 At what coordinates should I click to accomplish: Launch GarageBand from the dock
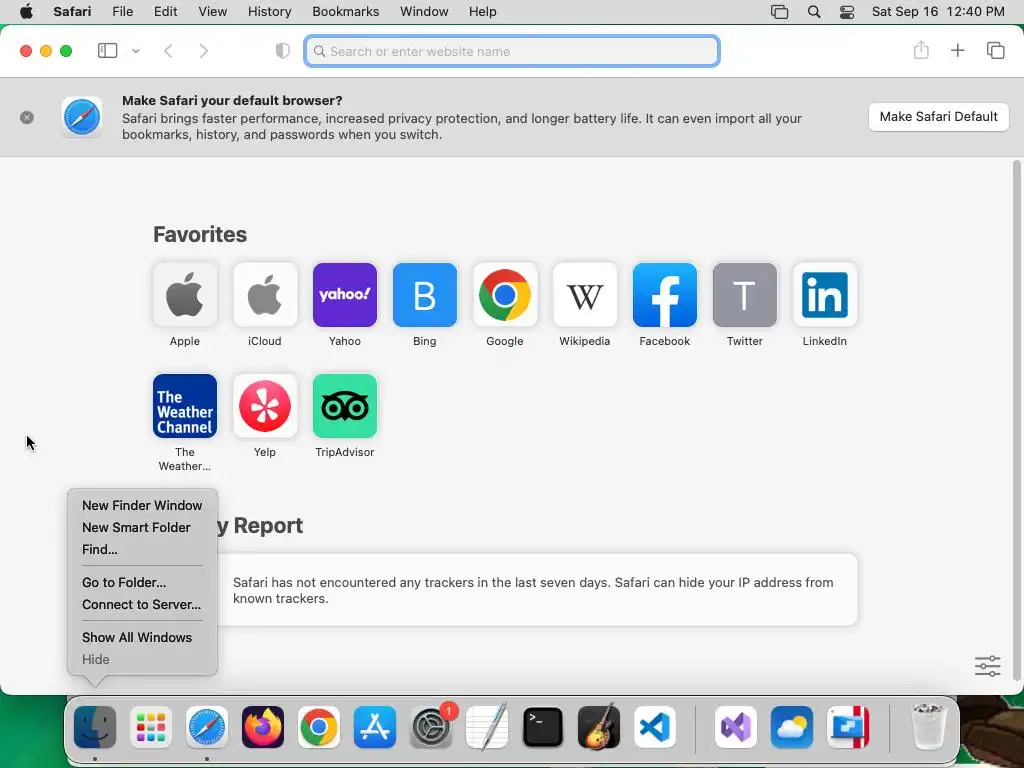[x=599, y=727]
